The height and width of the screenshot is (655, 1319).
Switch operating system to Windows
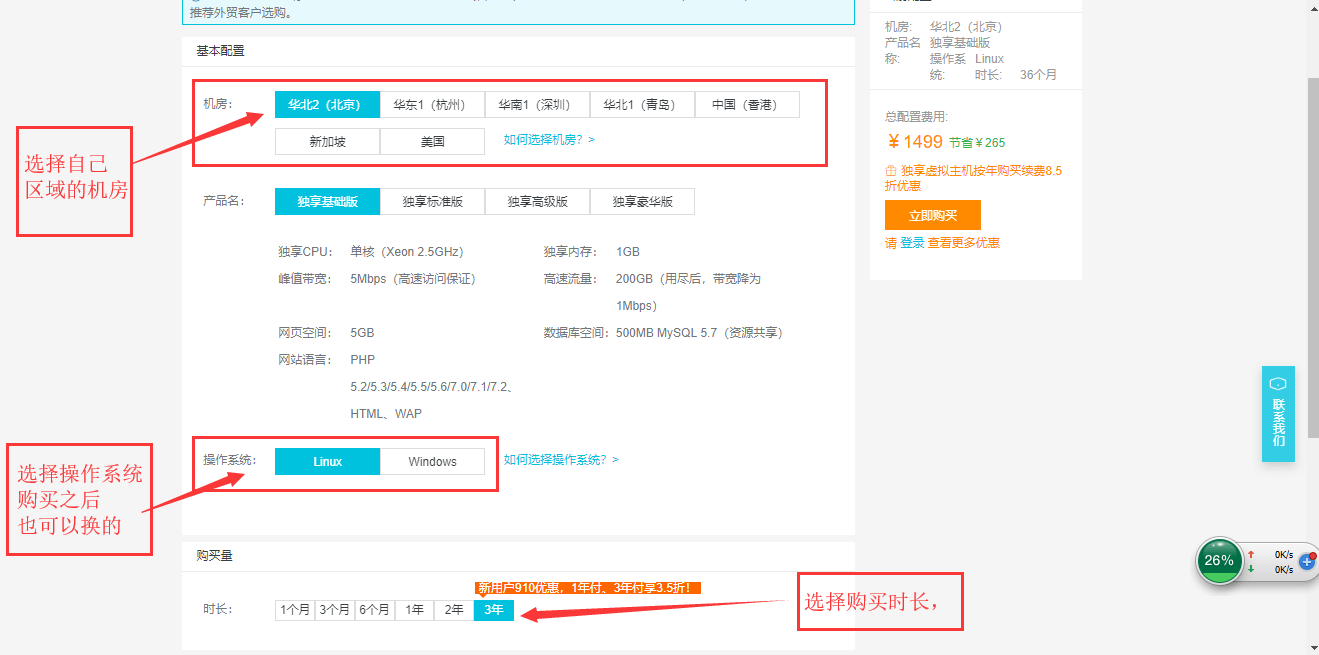(432, 462)
